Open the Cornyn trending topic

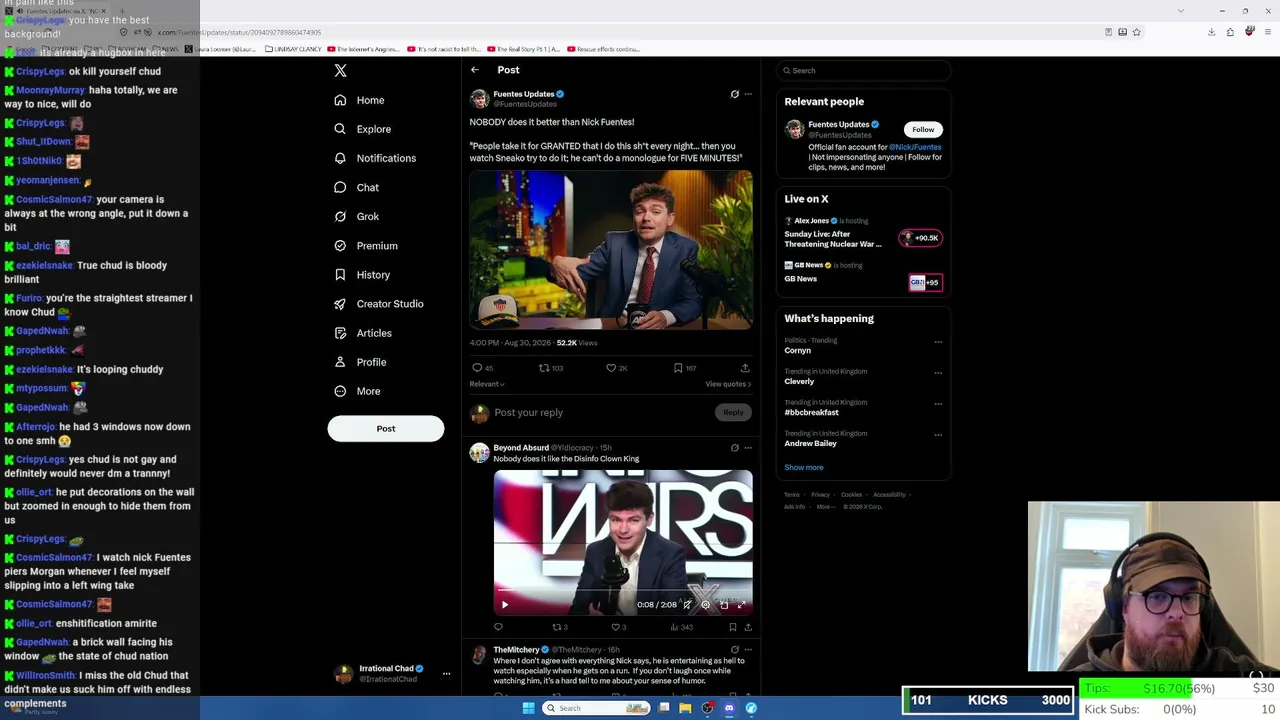tap(798, 351)
